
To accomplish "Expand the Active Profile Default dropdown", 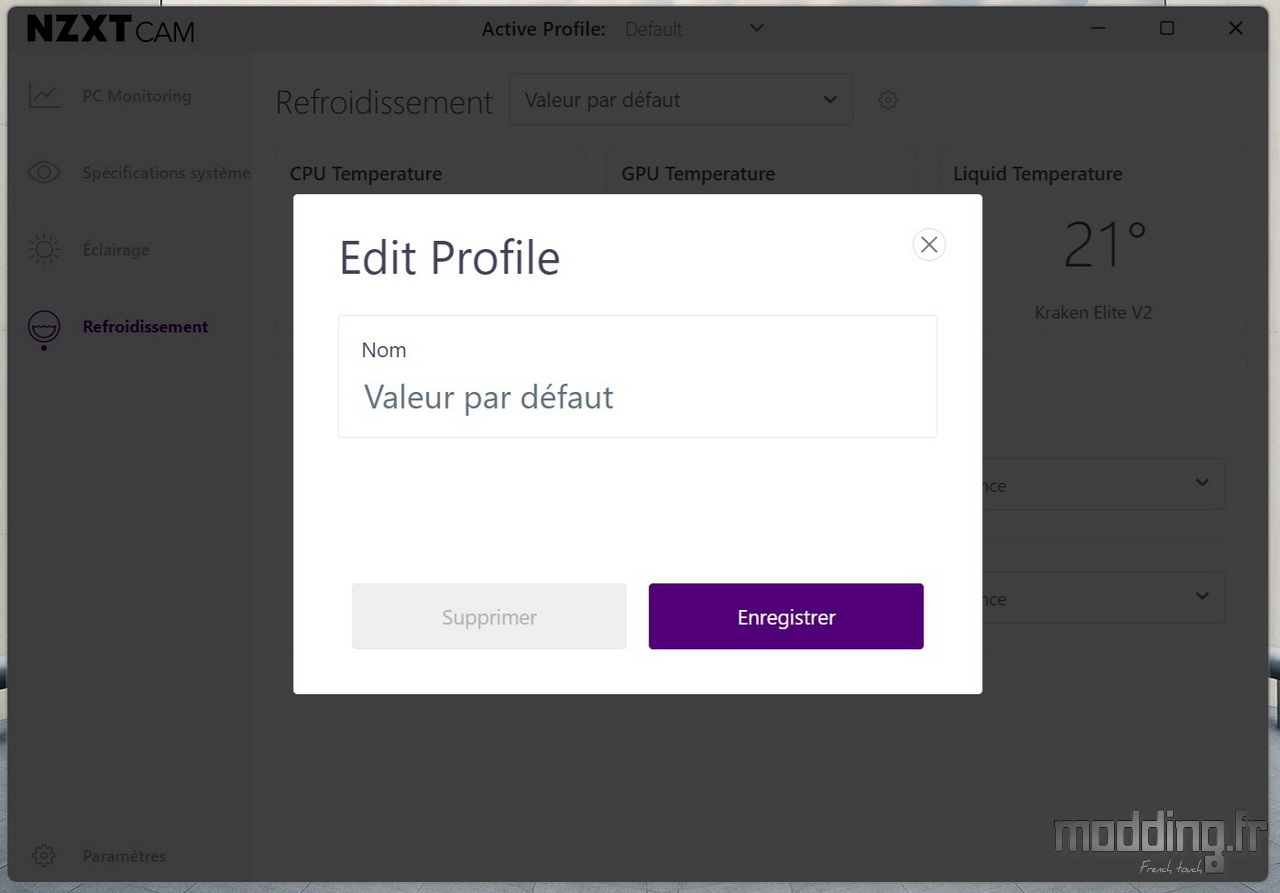I will (694, 29).
